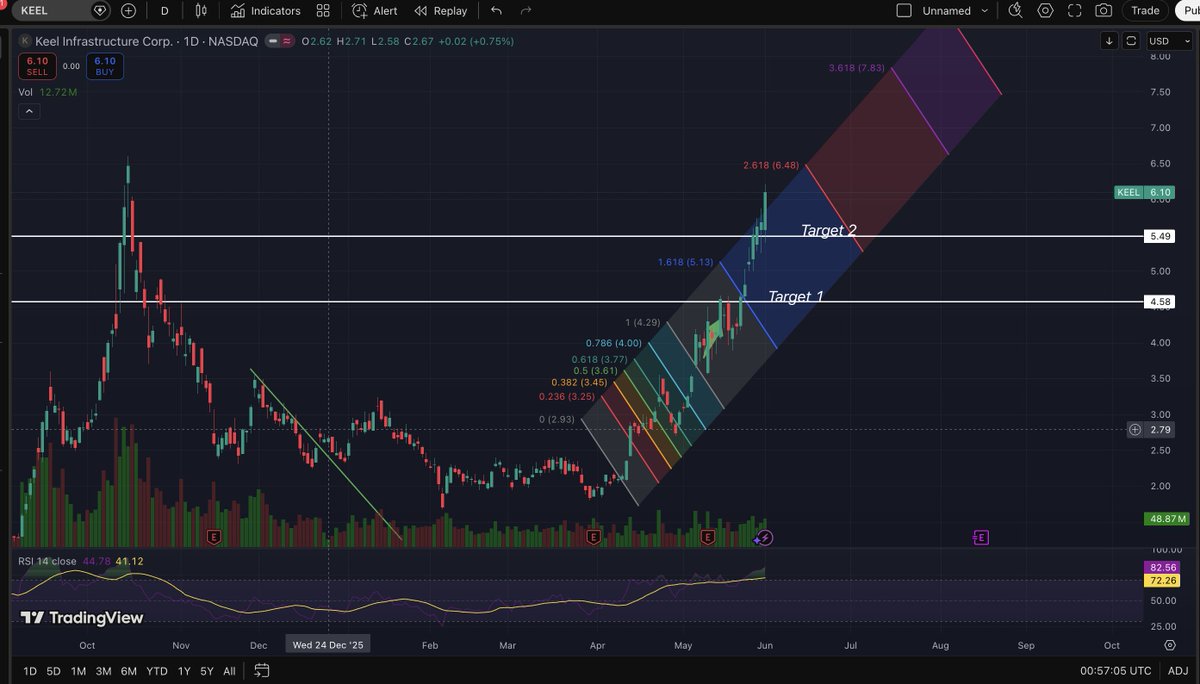This screenshot has width=1200, height=684.
Task: Undo the last chart action
Action: [x=497, y=11]
